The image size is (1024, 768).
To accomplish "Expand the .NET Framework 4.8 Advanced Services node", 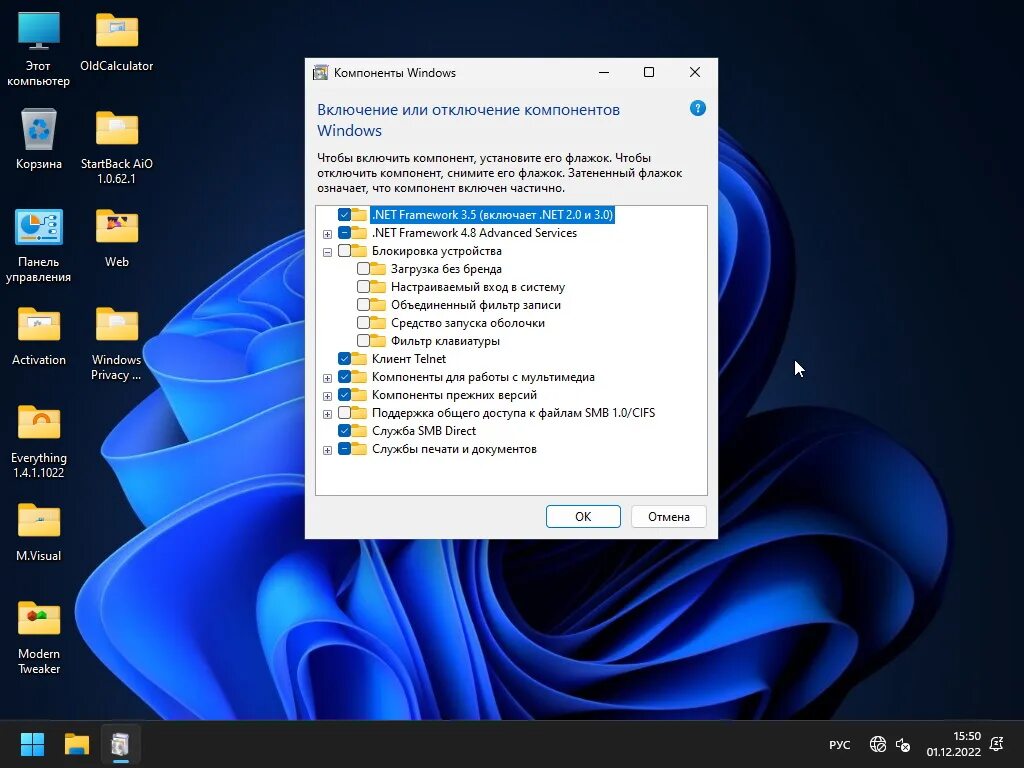I will click(327, 234).
